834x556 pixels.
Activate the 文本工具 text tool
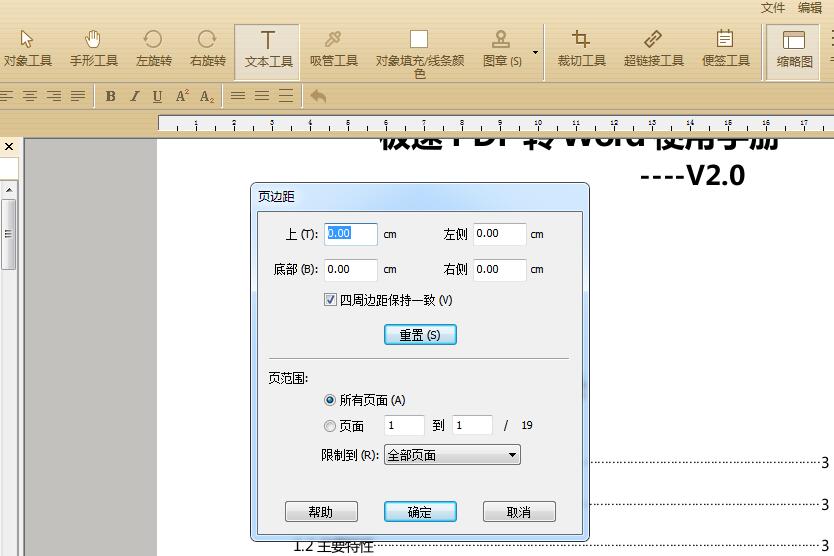[x=268, y=52]
